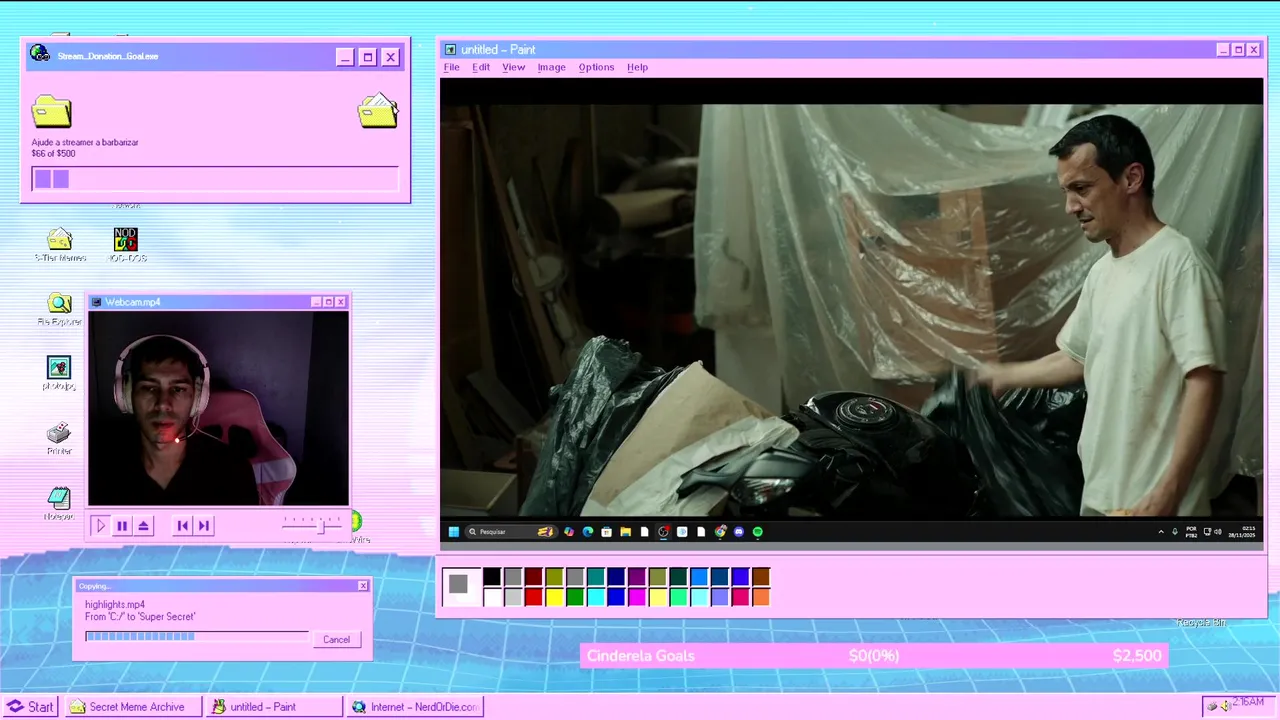Viewport: 1280px width, 720px height.
Task: Open Spotify in the captured taskbar
Action: click(x=757, y=532)
